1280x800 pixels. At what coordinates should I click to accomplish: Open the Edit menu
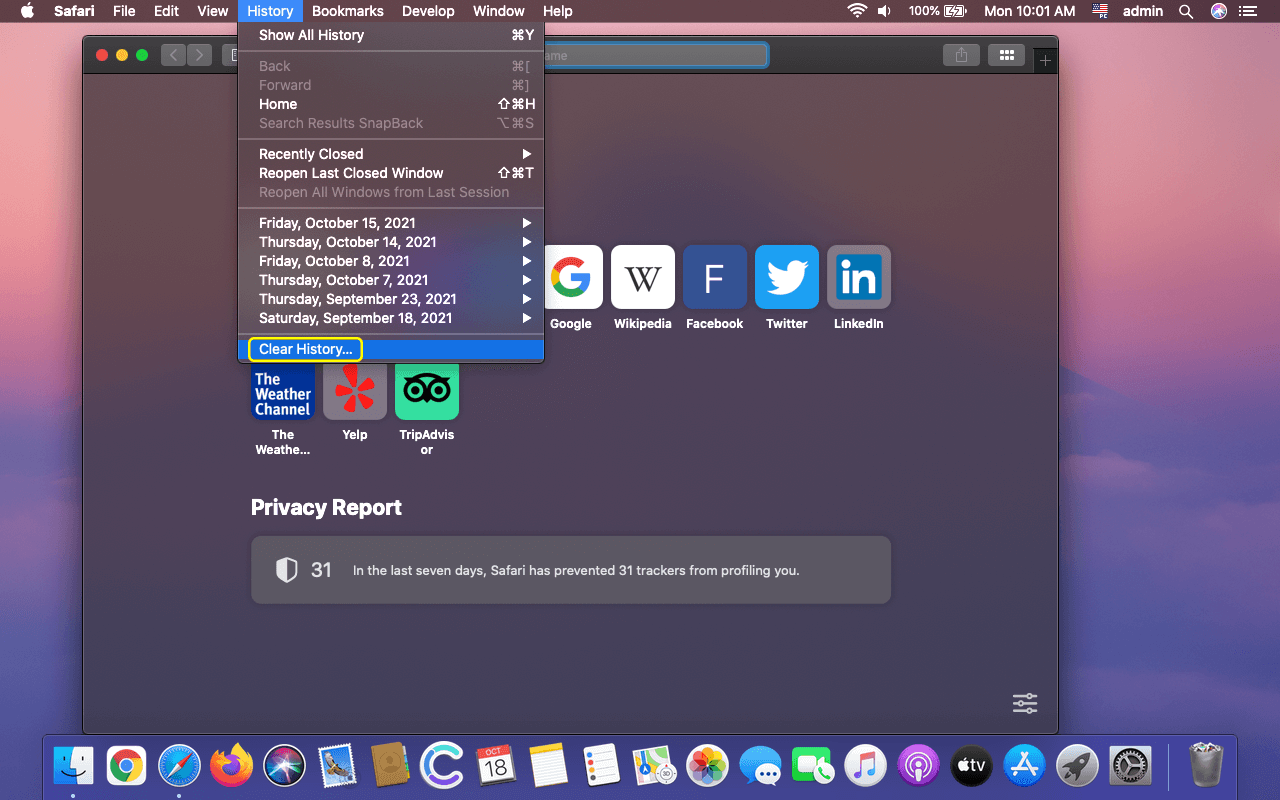167,11
